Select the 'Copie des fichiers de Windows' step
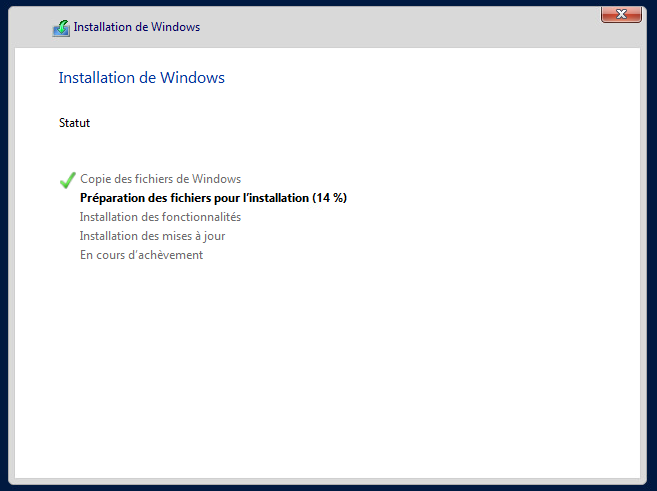Viewport: 657px width, 491px height. click(x=160, y=179)
